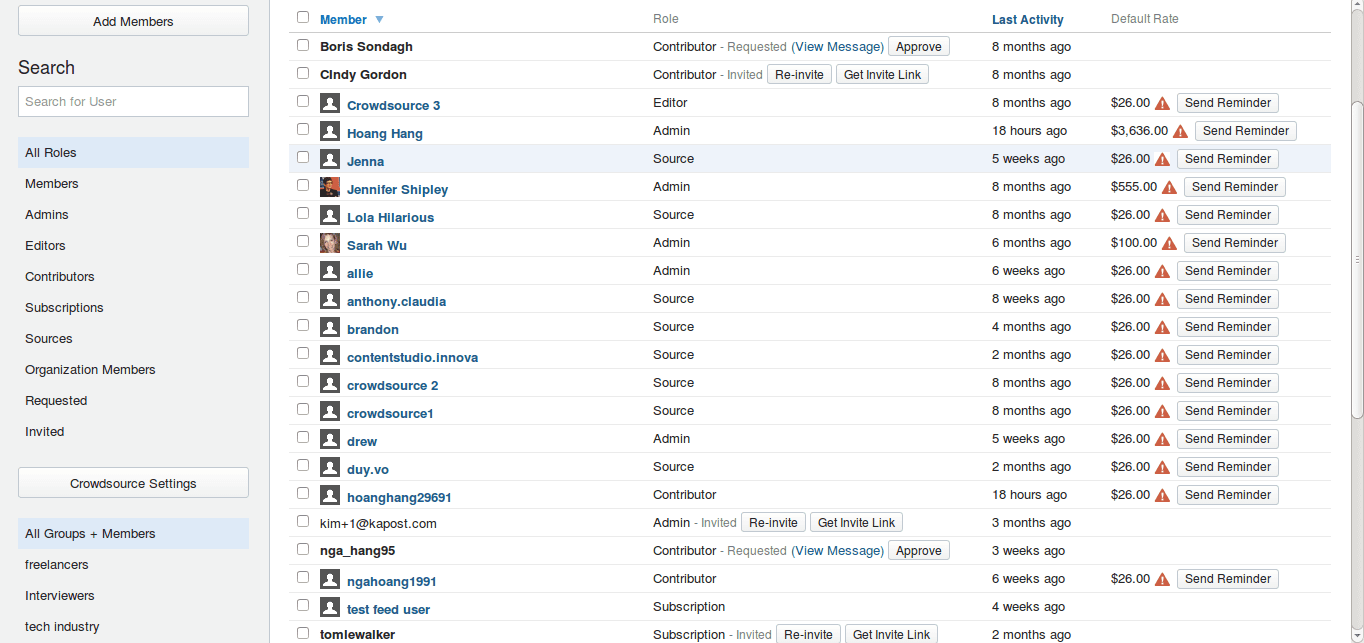Viewport: 1364px width, 643px height.
Task: Select the checkbox next to Lola Hilarious
Action: (x=303, y=213)
